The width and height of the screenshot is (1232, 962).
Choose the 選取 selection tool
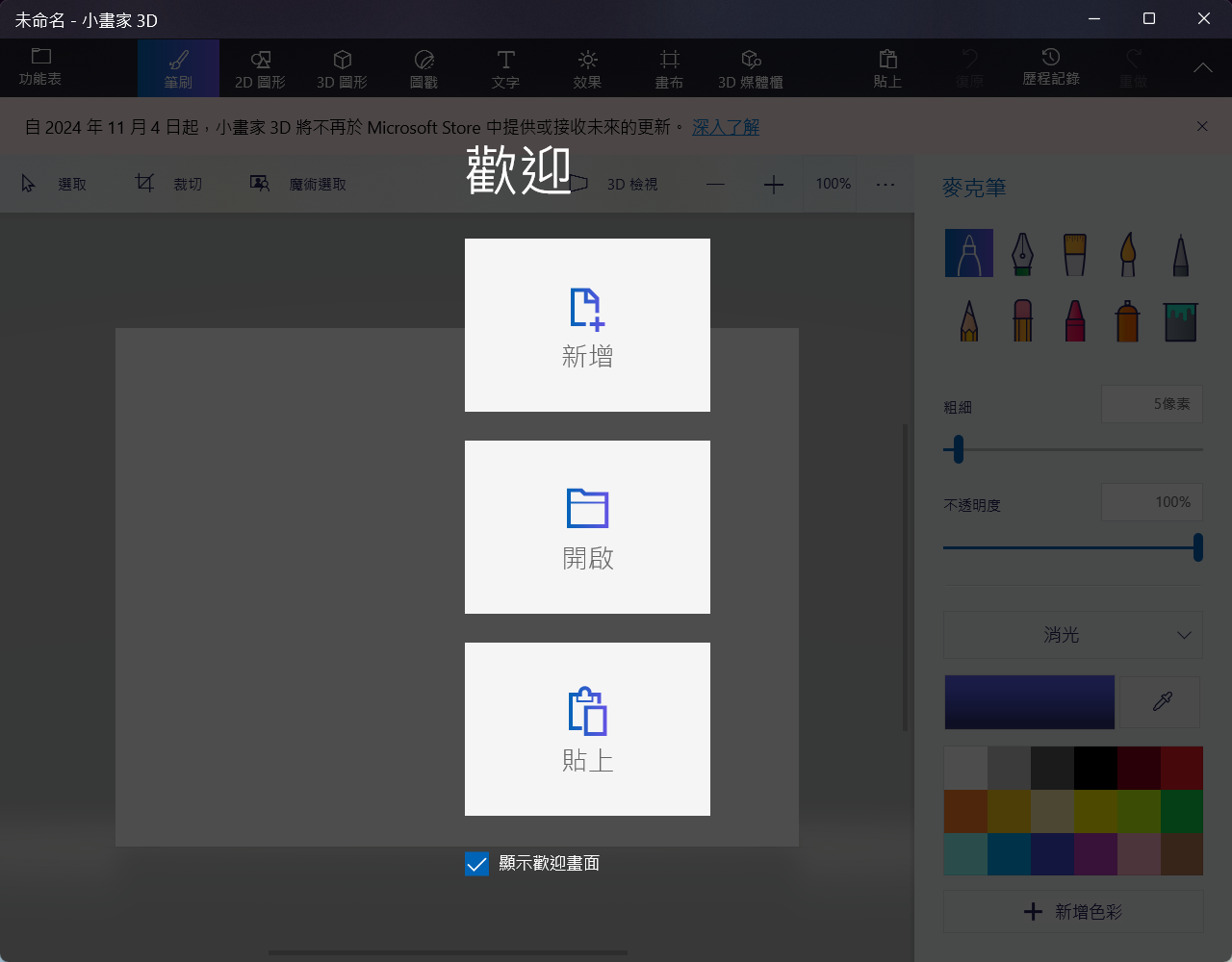[55, 184]
